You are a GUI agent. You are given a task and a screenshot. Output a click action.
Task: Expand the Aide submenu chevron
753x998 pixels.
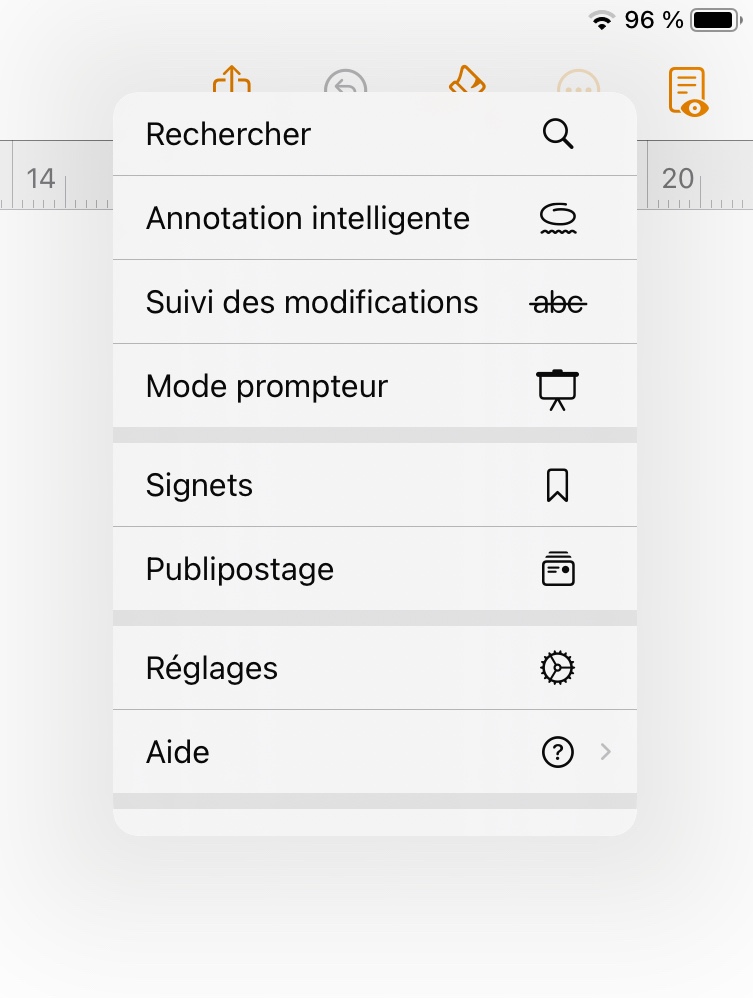click(605, 752)
